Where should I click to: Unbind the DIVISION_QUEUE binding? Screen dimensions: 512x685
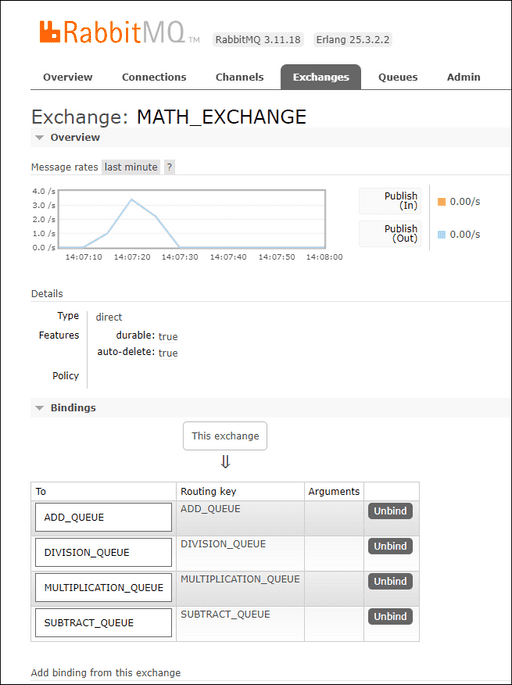(390, 547)
